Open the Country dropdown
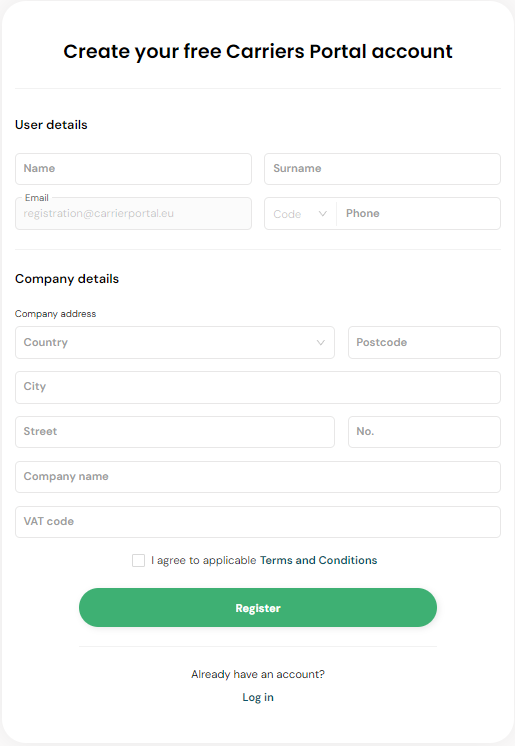 175,343
